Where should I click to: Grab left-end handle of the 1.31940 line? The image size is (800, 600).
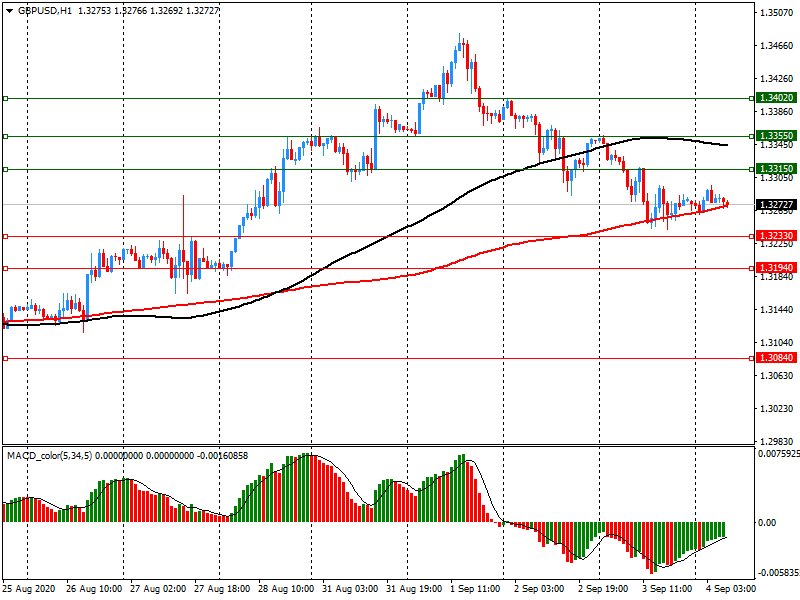[6, 268]
